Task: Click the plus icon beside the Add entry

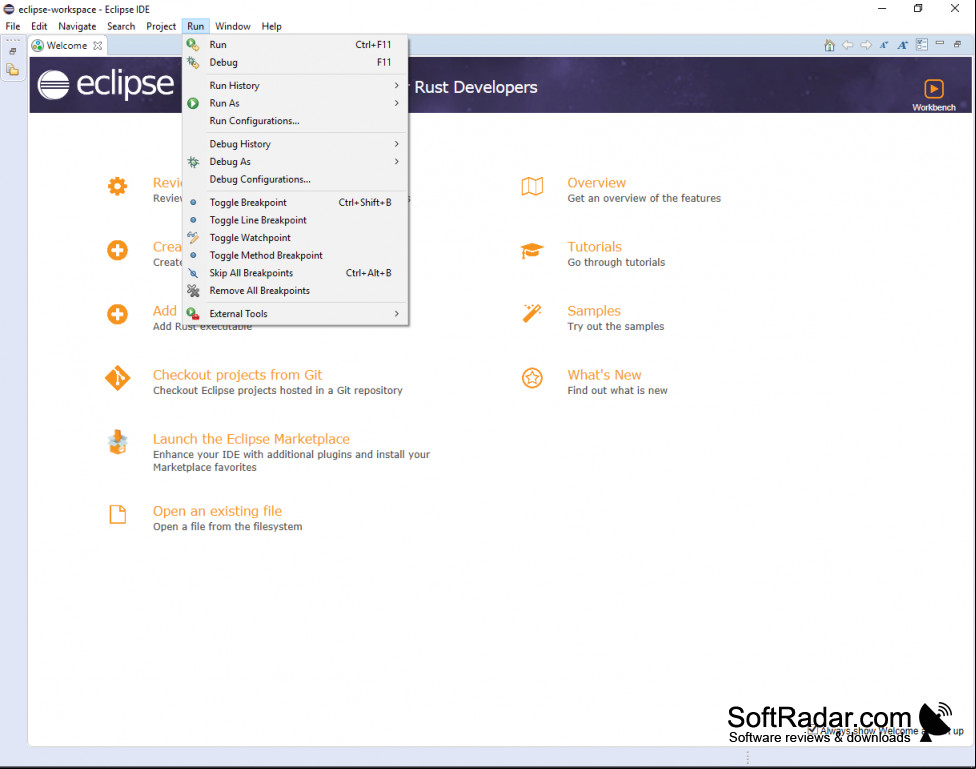Action: [117, 314]
